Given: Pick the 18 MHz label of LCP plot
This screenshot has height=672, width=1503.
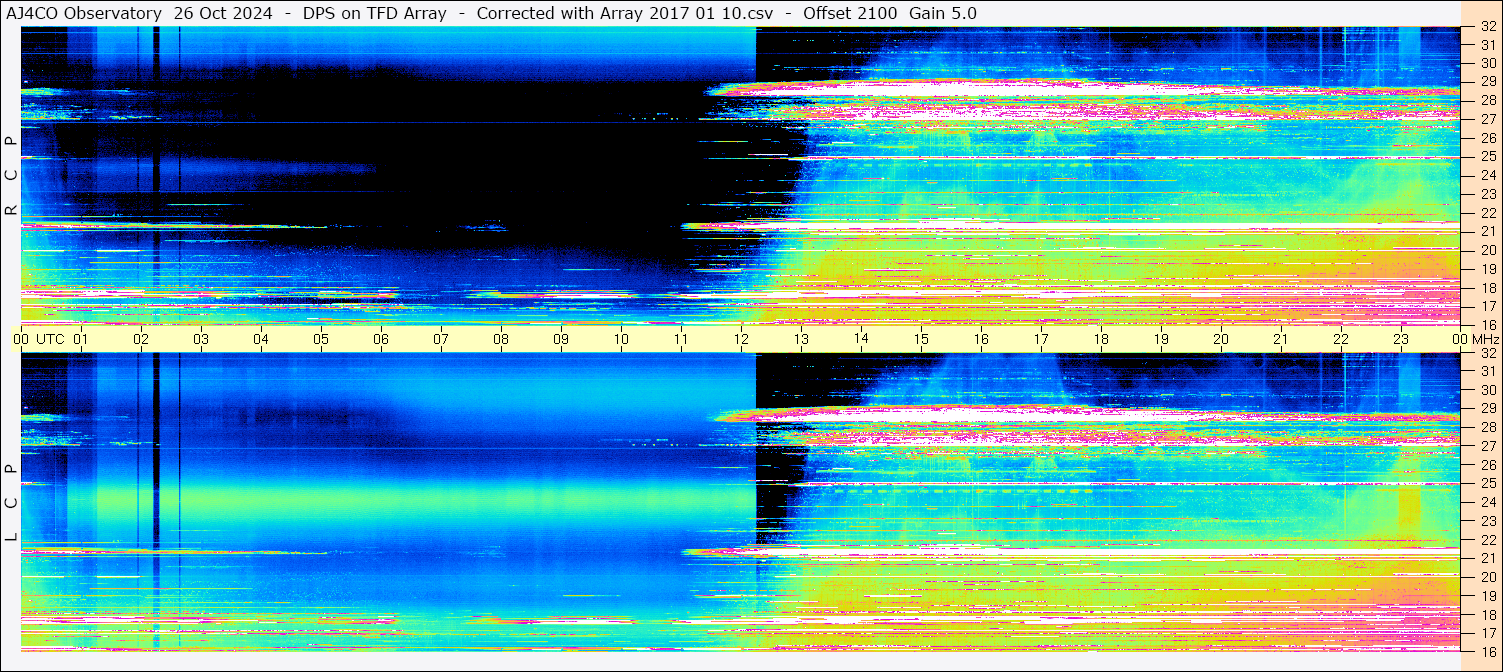Looking at the screenshot, I should tap(1487, 614).
